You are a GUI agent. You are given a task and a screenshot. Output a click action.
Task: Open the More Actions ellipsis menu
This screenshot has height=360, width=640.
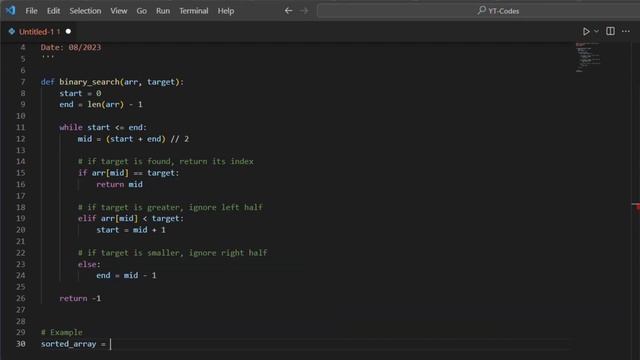(626, 31)
